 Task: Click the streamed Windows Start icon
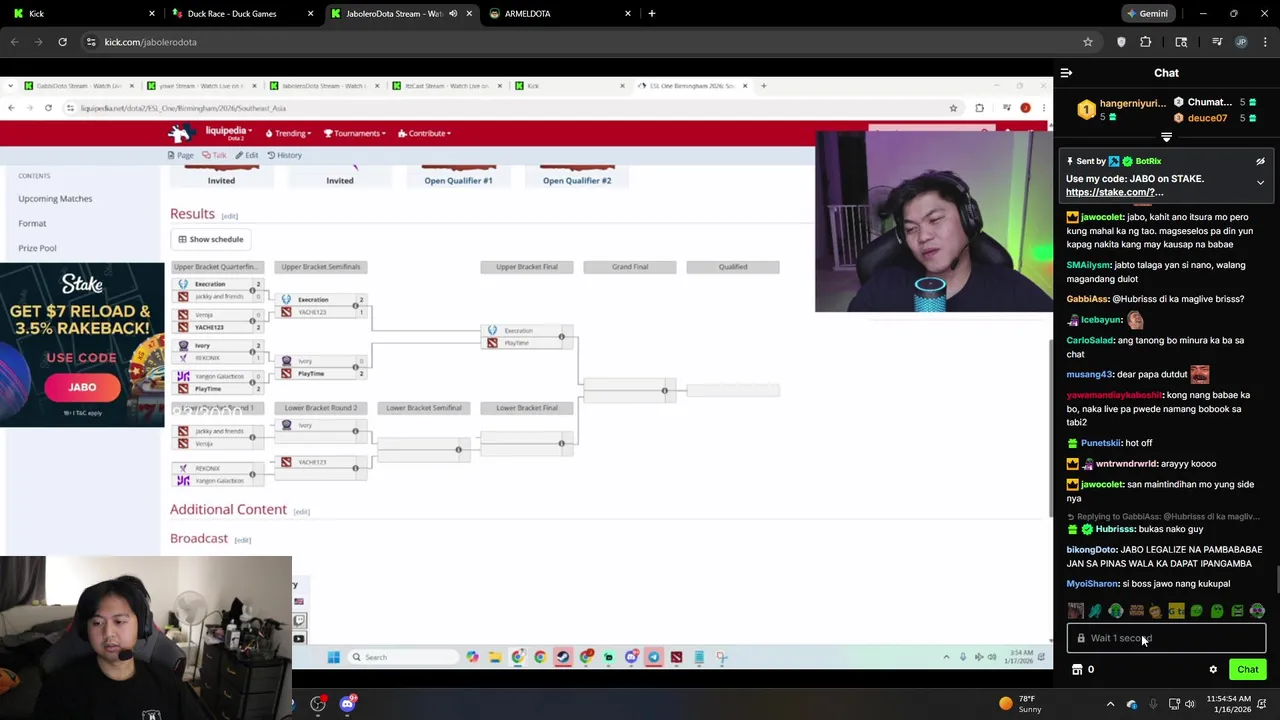[333, 657]
